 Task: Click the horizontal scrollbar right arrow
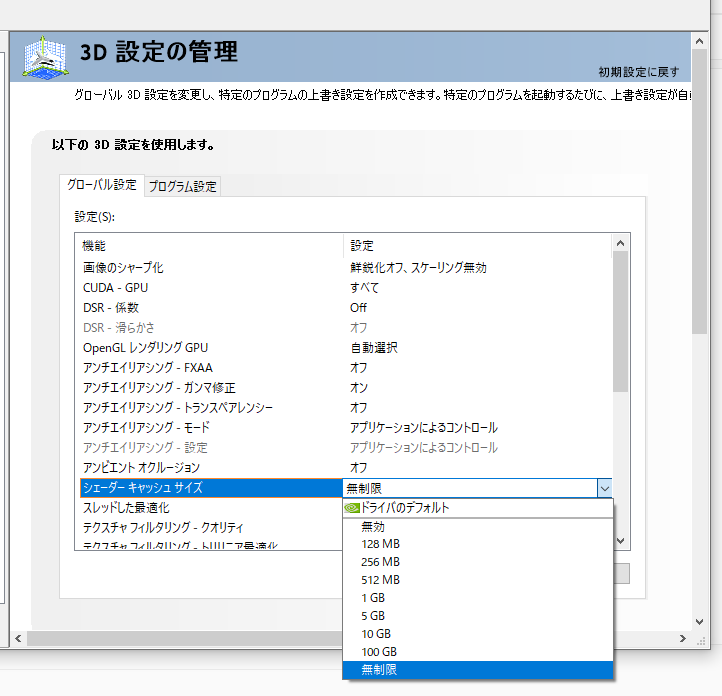[x=683, y=638]
